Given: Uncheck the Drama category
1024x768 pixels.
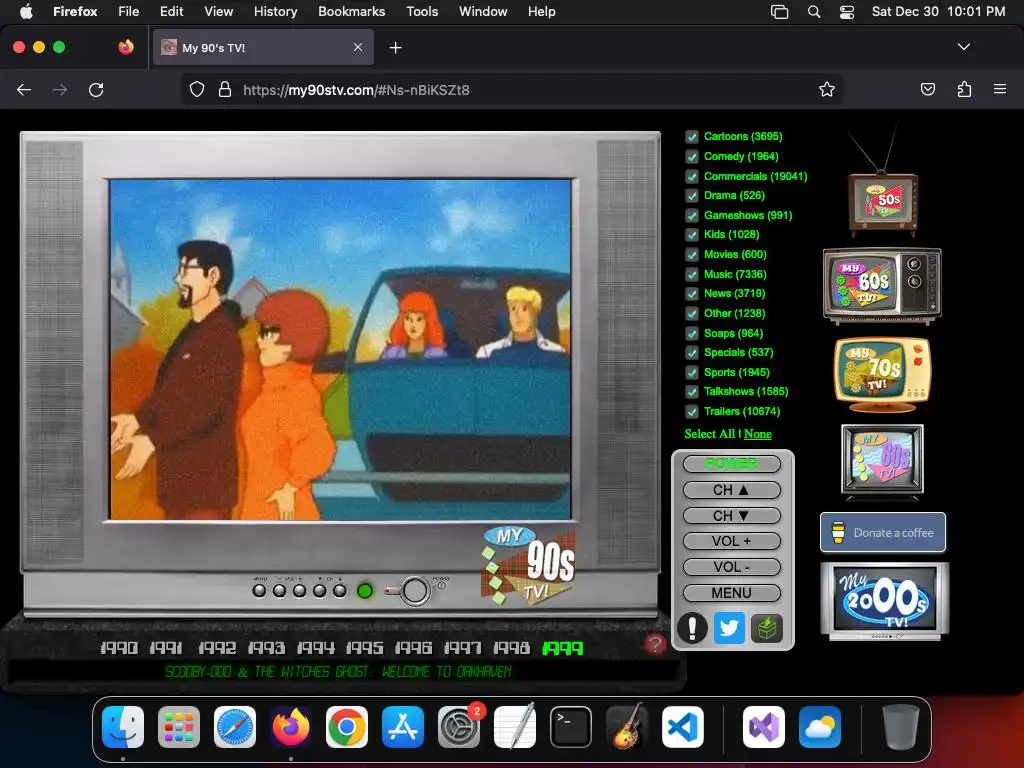Looking at the screenshot, I should point(692,195).
